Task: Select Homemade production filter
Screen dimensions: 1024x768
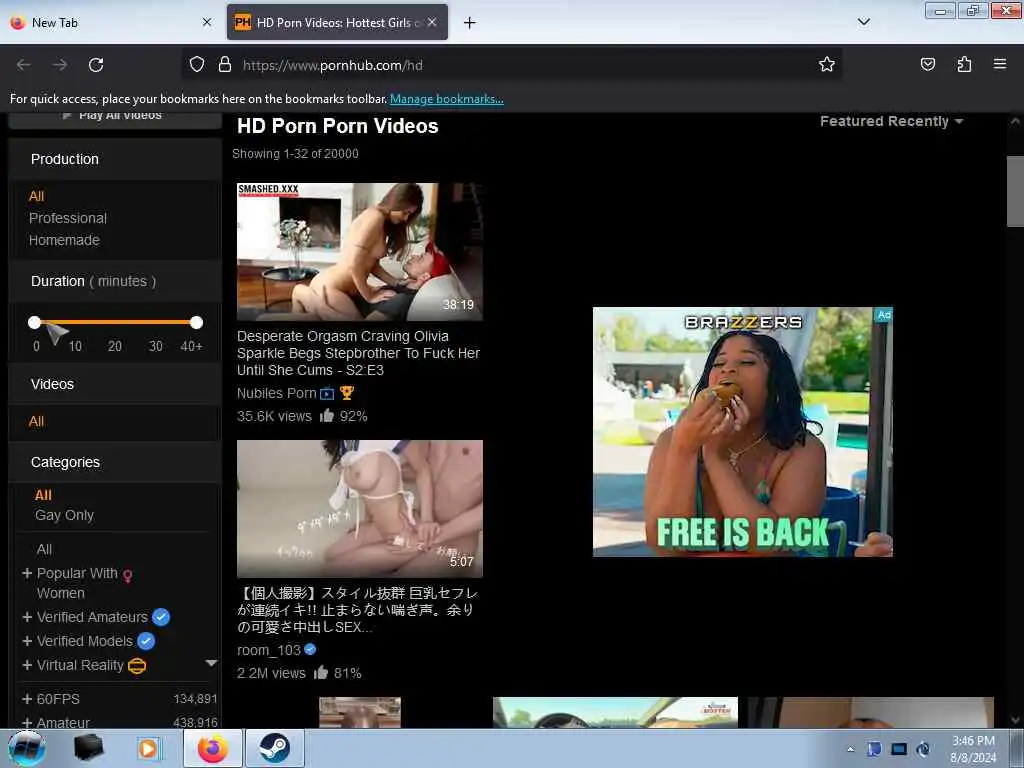Action: tap(64, 240)
